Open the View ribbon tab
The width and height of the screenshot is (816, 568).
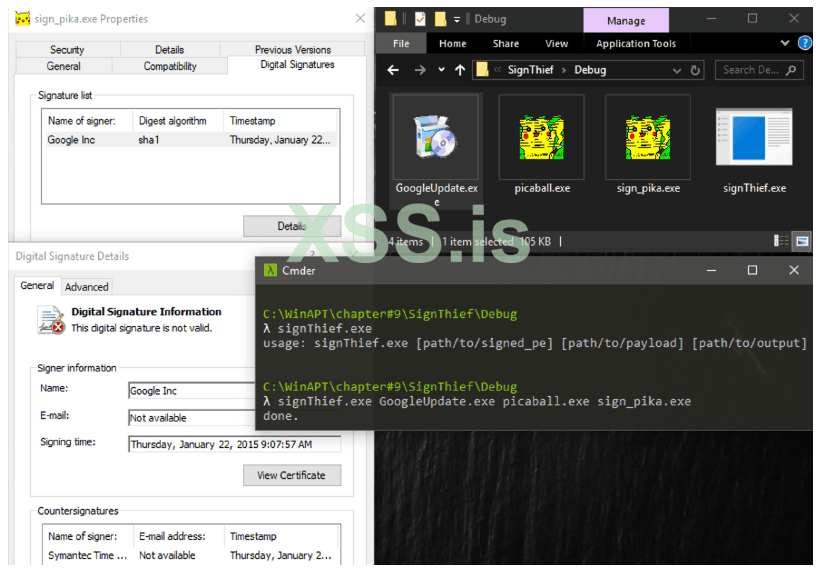556,44
